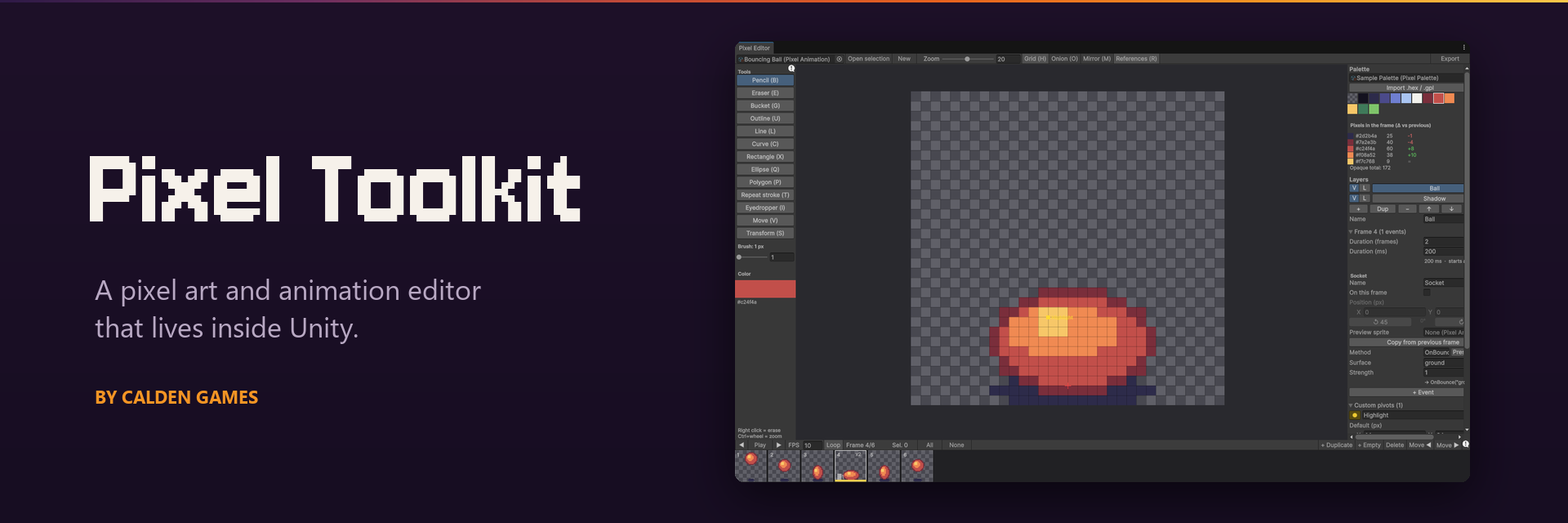Screen dimensions: 1568x523
Task: Click Play in the timeline bar
Action: click(760, 445)
